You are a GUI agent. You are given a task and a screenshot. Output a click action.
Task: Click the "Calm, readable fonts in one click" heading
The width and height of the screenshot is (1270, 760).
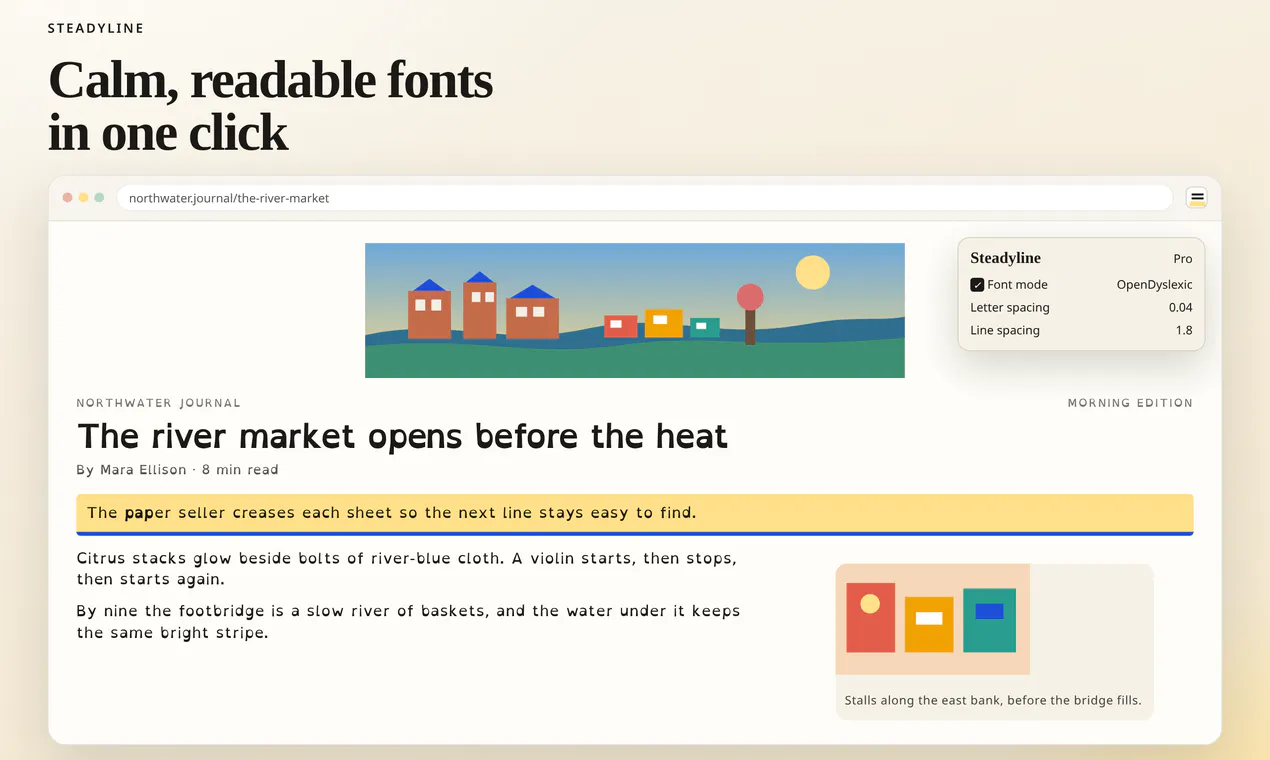coord(270,106)
